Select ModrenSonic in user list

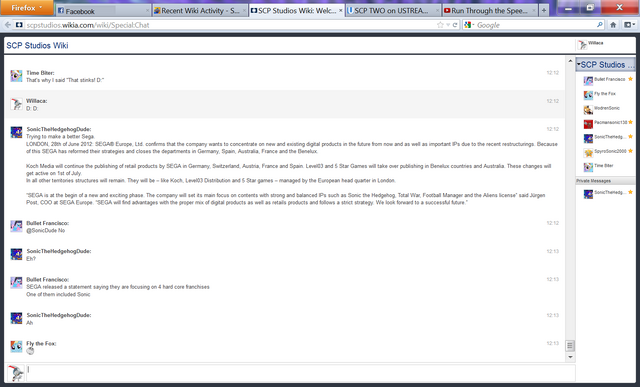(606, 109)
